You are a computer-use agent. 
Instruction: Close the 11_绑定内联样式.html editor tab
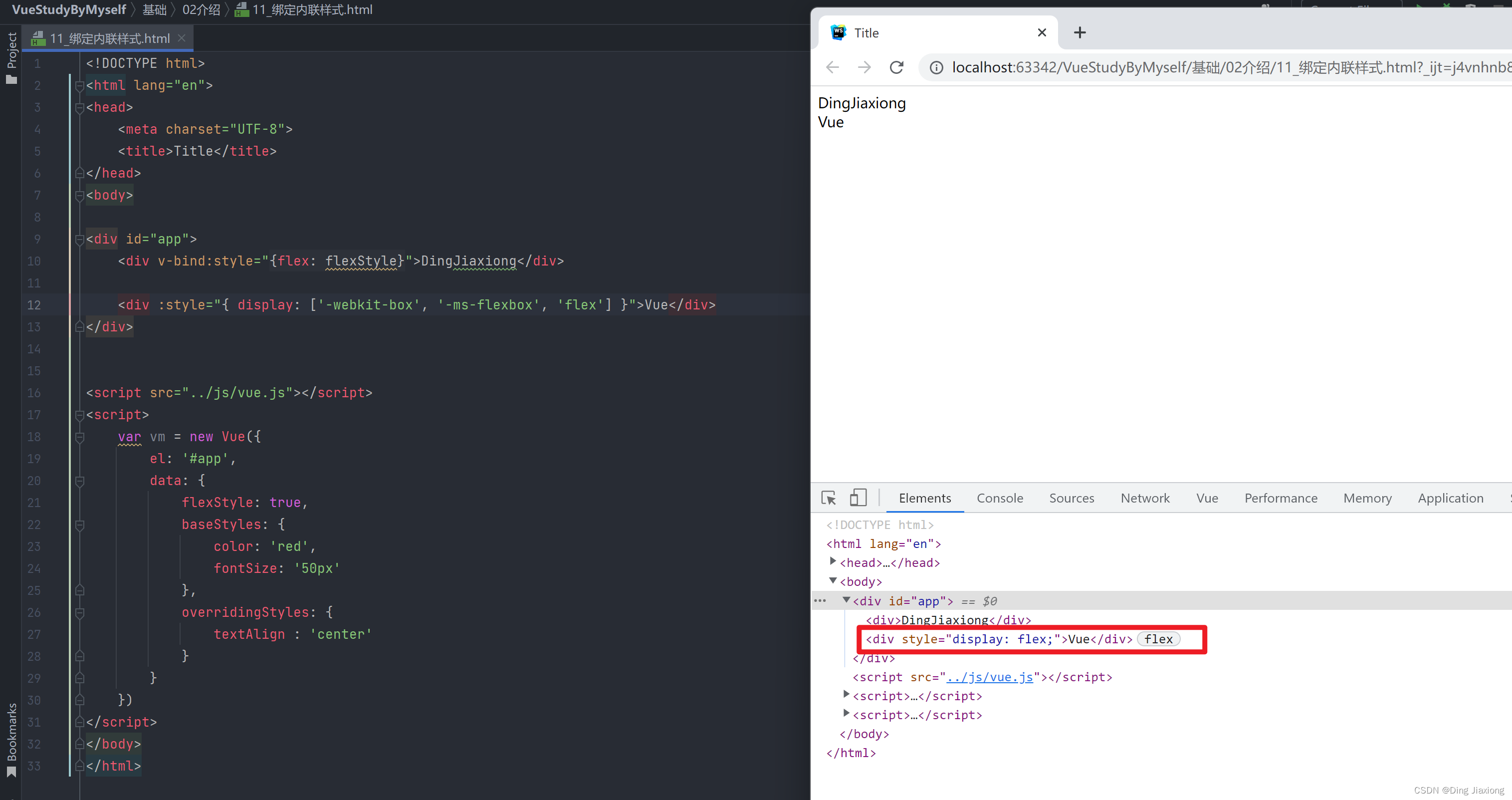(182, 38)
